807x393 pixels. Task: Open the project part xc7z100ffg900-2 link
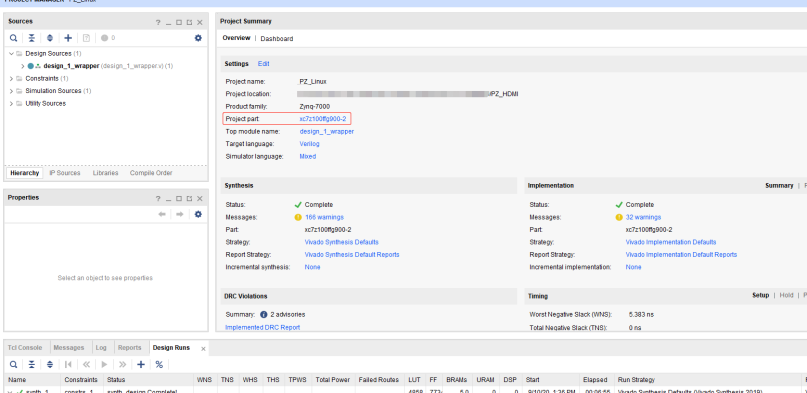323,119
